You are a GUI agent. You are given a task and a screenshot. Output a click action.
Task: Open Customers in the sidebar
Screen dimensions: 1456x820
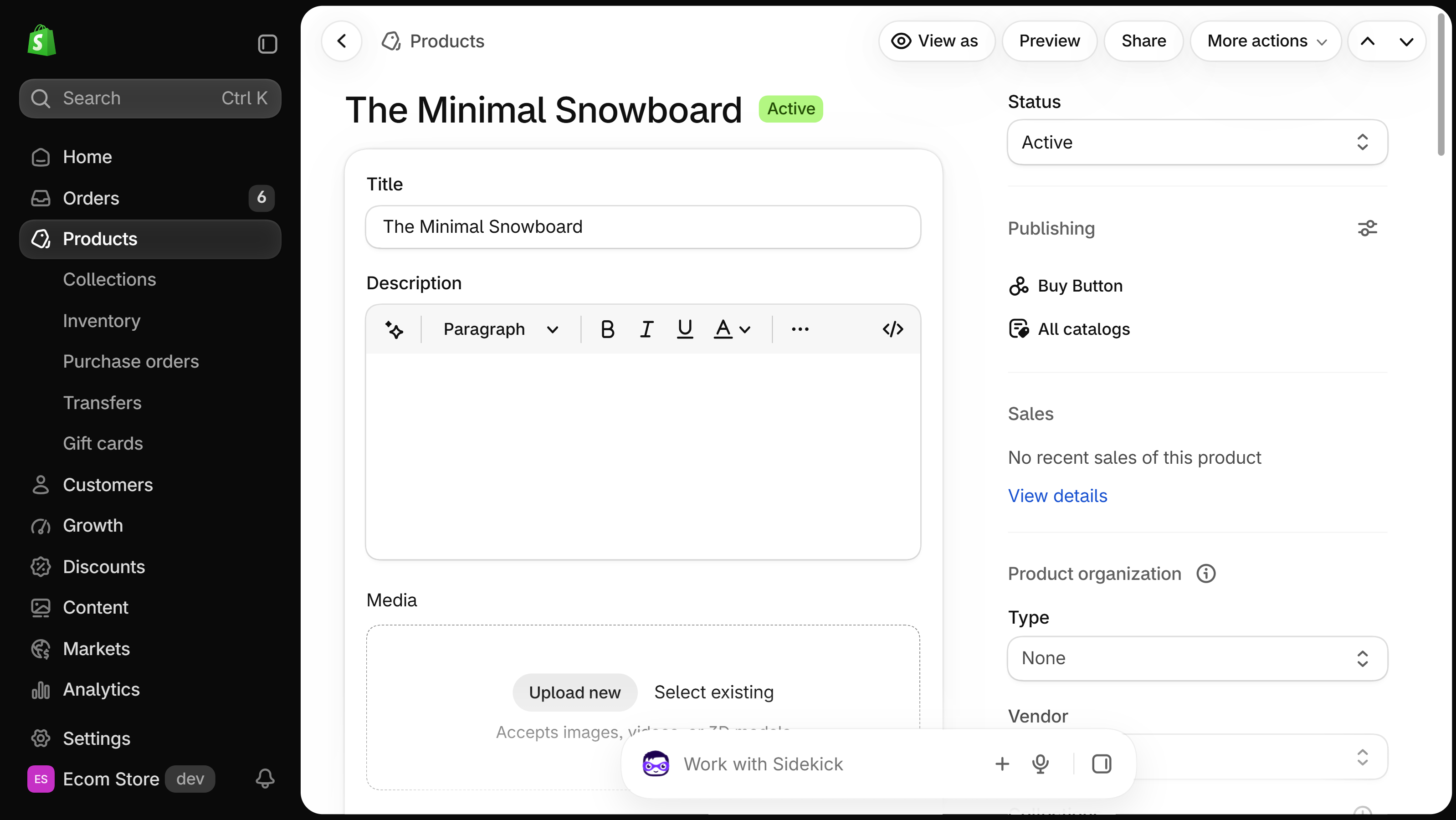click(x=150, y=485)
